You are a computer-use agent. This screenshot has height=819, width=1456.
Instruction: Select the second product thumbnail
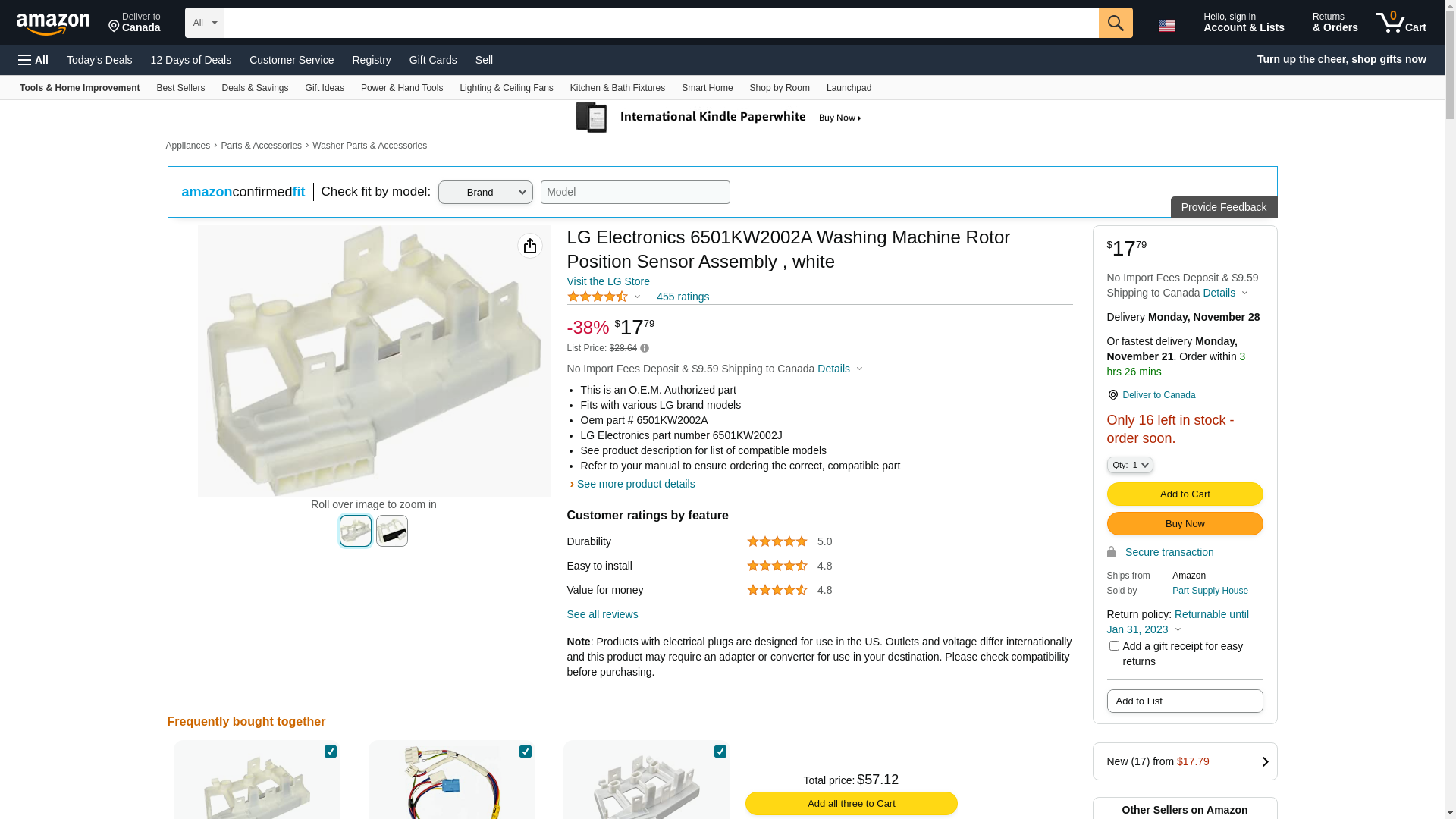point(392,531)
